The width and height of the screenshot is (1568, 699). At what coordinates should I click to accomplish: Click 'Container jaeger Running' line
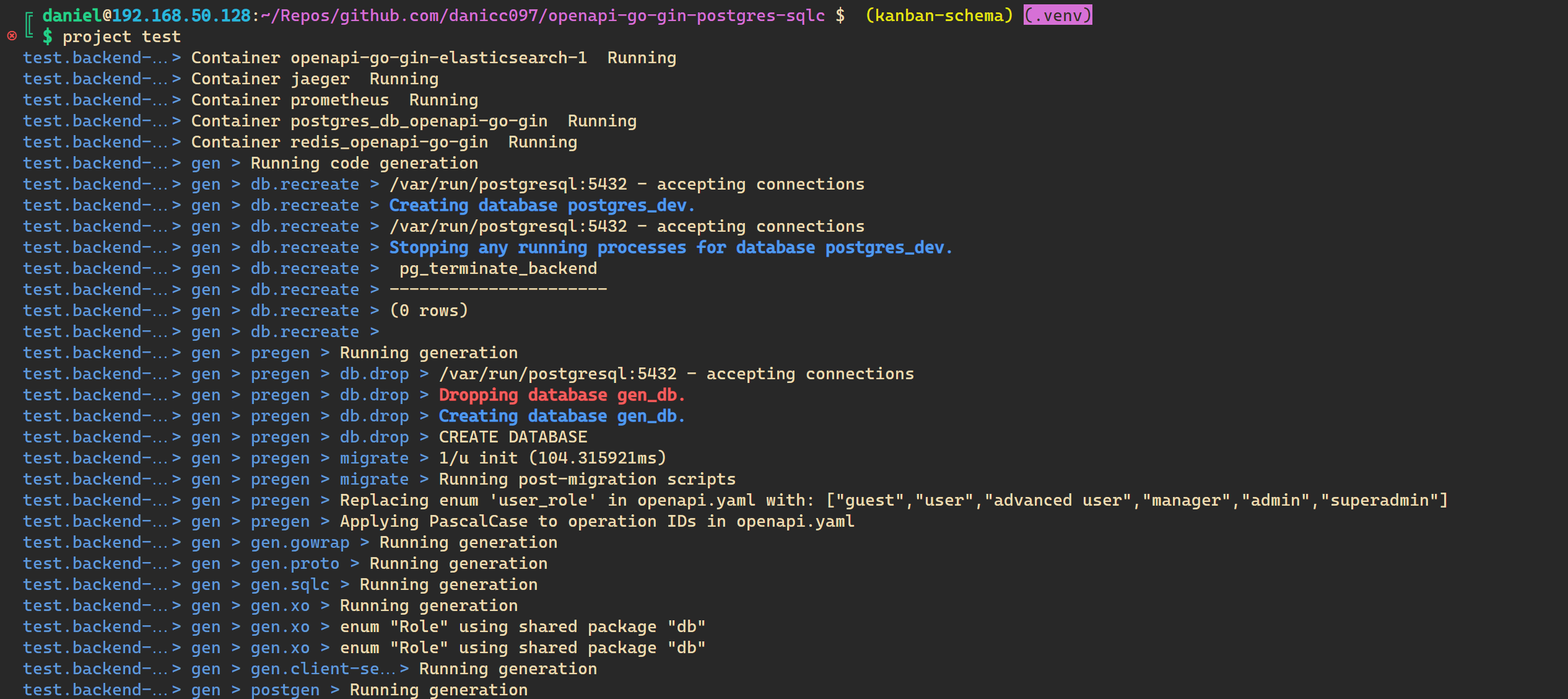(x=315, y=79)
